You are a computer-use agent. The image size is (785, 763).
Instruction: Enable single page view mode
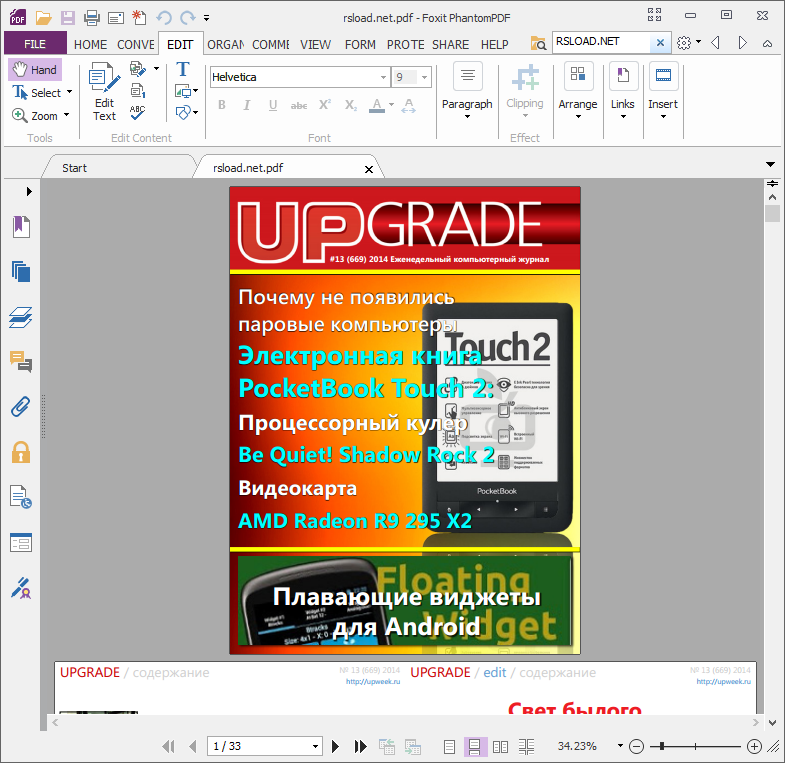[x=450, y=746]
